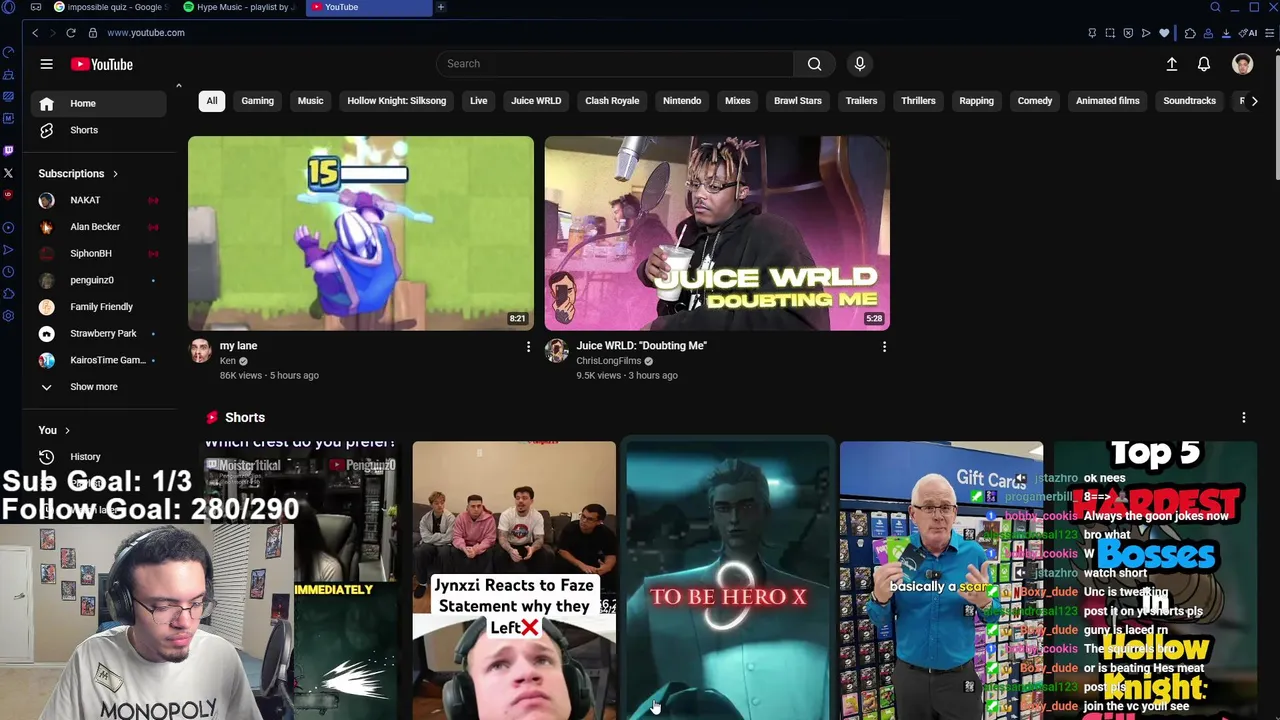Click the search magnifier button
The width and height of the screenshot is (1280, 720).
pyautogui.click(x=814, y=64)
